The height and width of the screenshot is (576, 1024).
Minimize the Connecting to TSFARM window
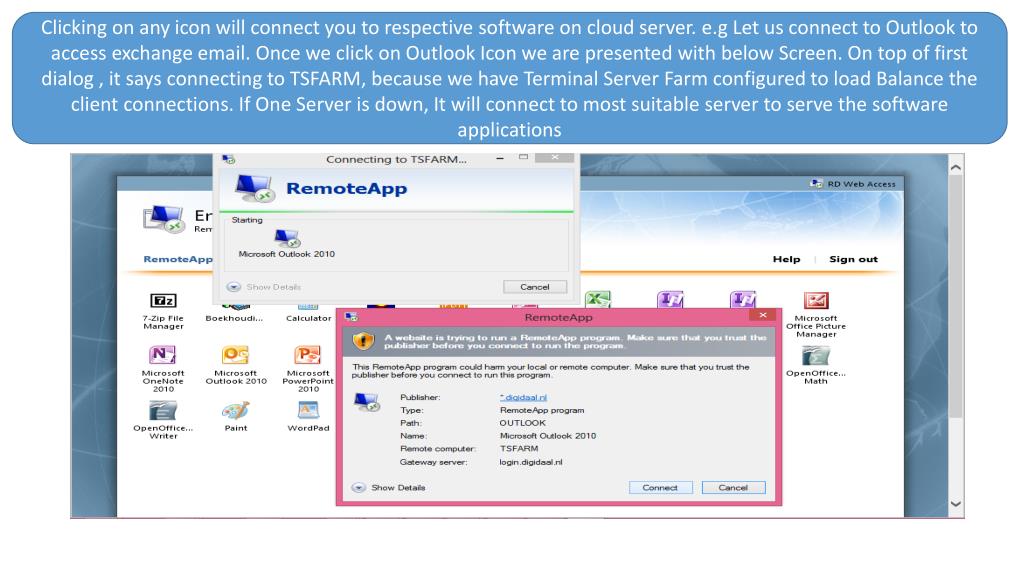pos(500,159)
